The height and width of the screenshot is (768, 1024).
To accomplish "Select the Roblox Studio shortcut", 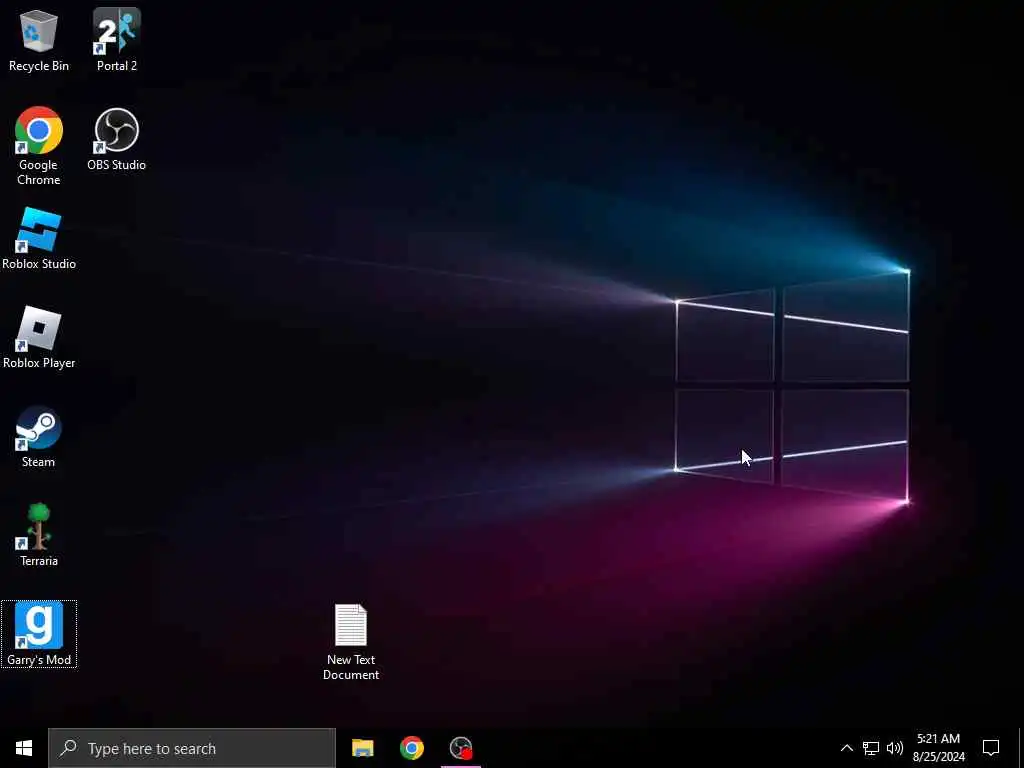I will 39,238.
